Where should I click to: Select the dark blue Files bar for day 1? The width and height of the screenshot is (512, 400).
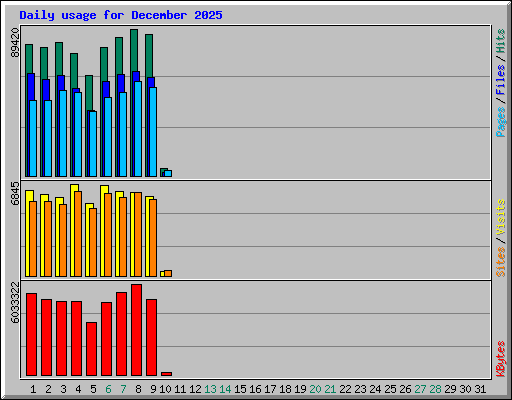(x=31, y=87)
